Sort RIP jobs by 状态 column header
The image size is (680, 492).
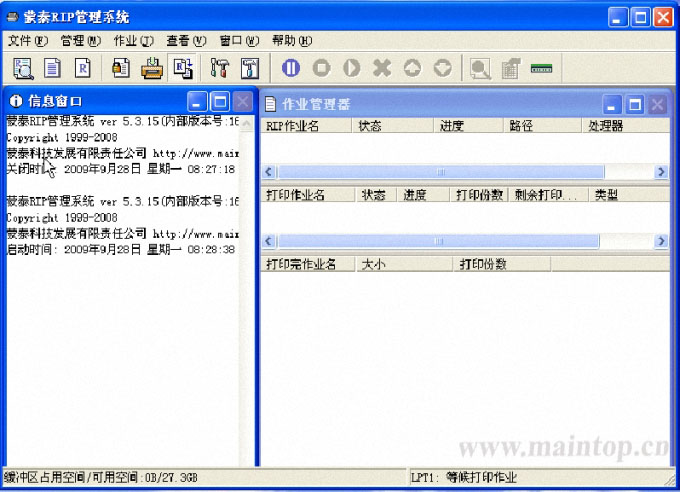[x=370, y=126]
